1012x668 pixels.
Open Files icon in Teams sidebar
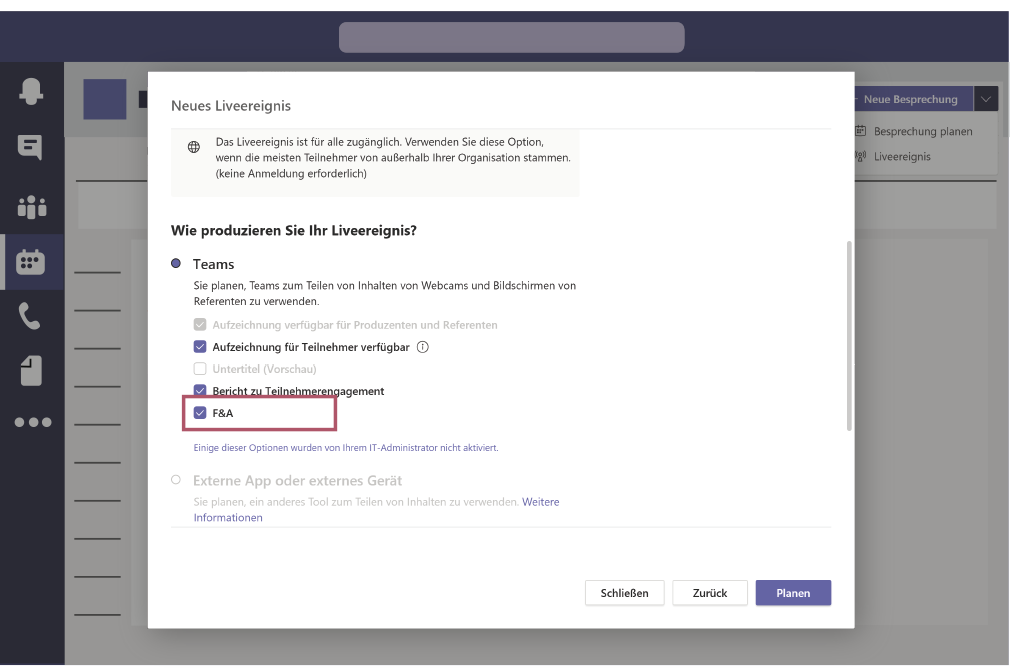pos(31,370)
